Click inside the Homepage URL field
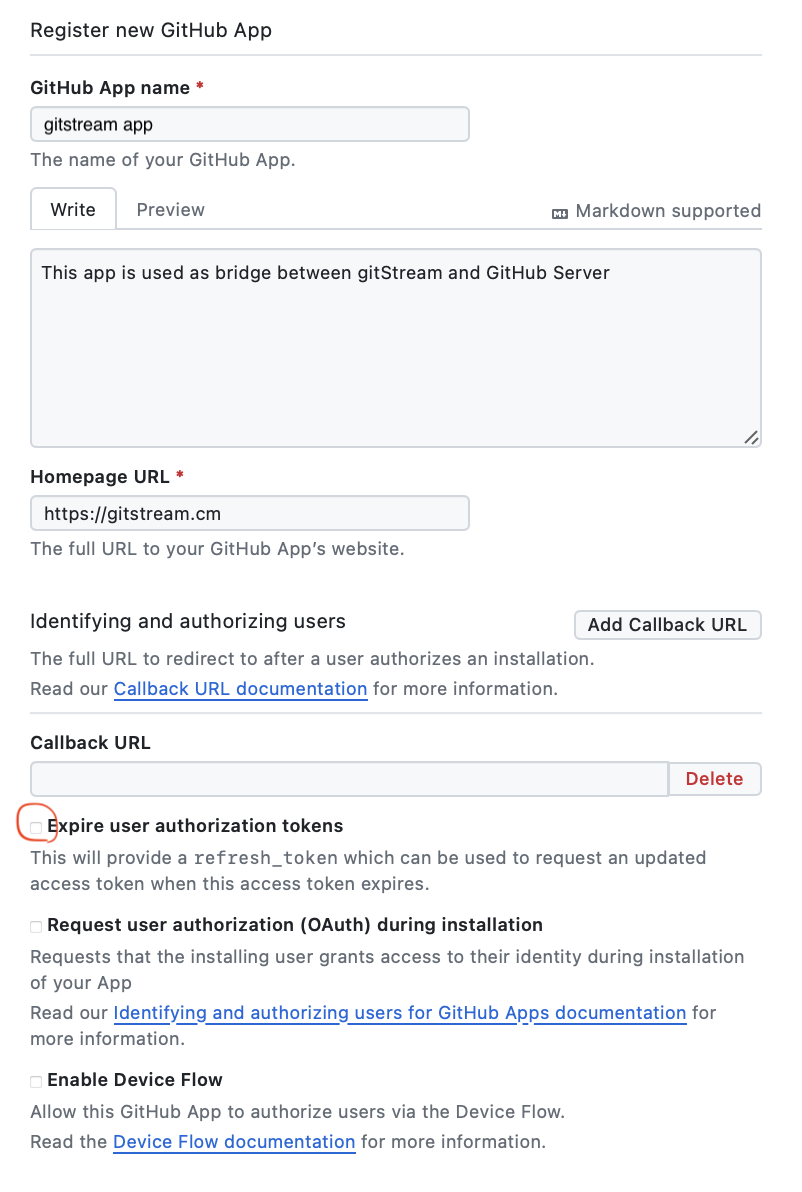The width and height of the screenshot is (802, 1192). [x=249, y=512]
